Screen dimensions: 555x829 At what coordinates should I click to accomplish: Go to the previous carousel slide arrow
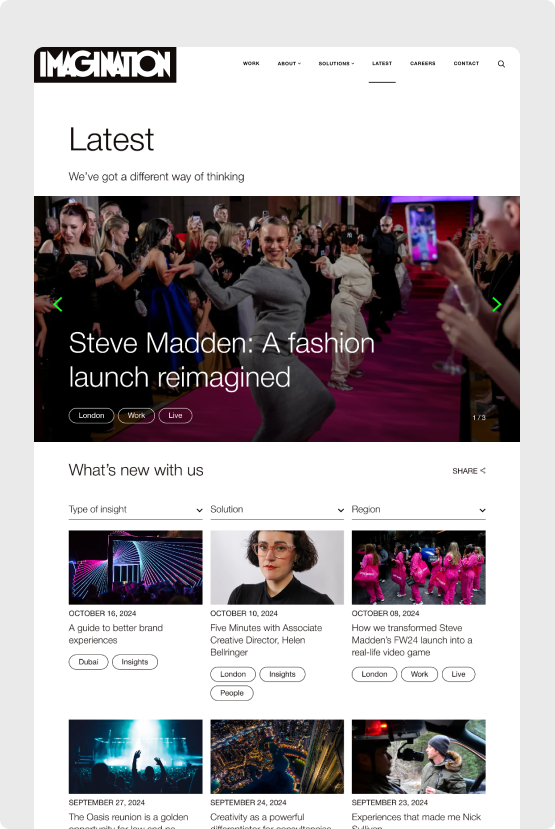click(58, 304)
